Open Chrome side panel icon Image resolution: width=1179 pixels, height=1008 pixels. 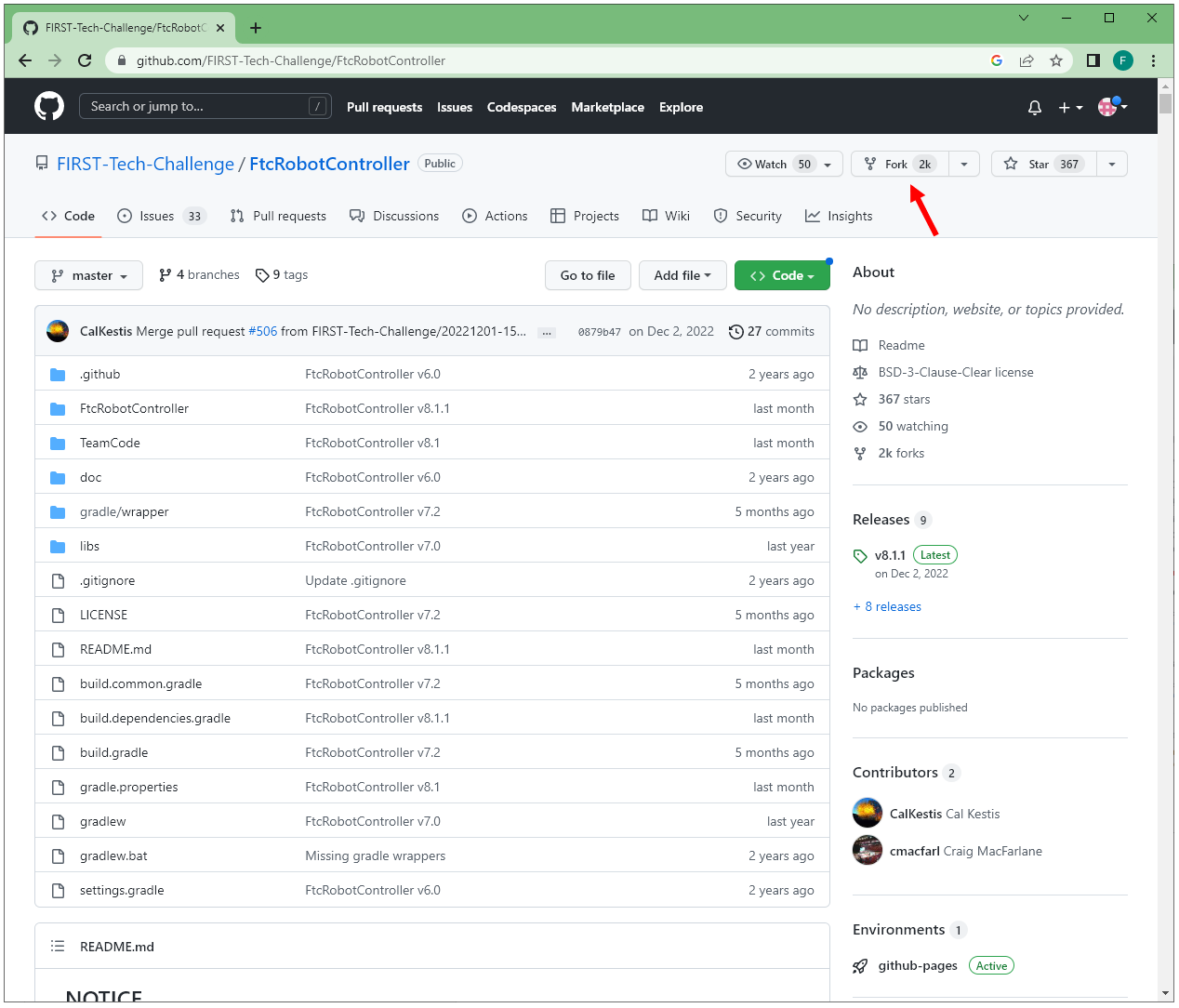click(x=1093, y=60)
